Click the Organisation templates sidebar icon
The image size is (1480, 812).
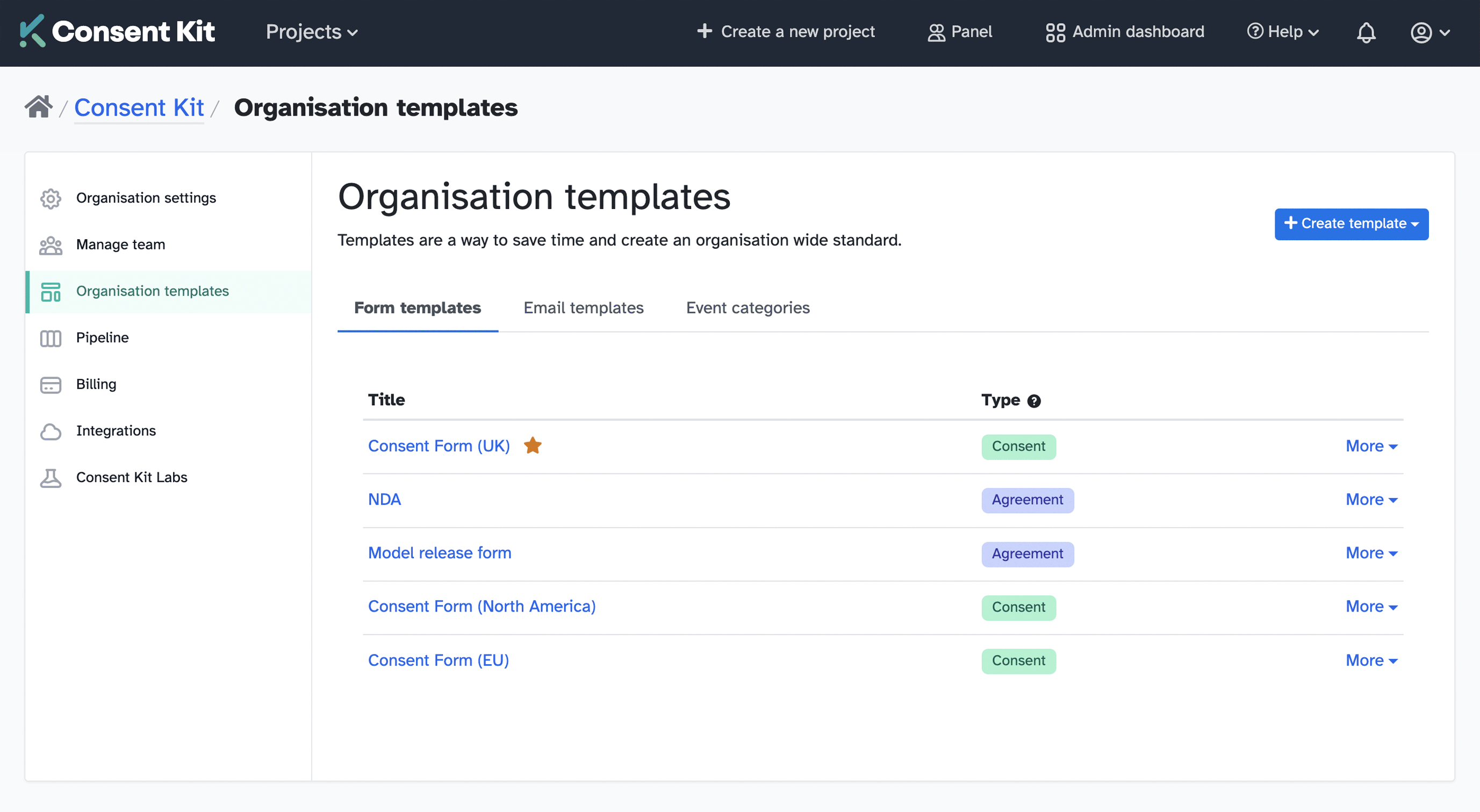click(x=51, y=292)
